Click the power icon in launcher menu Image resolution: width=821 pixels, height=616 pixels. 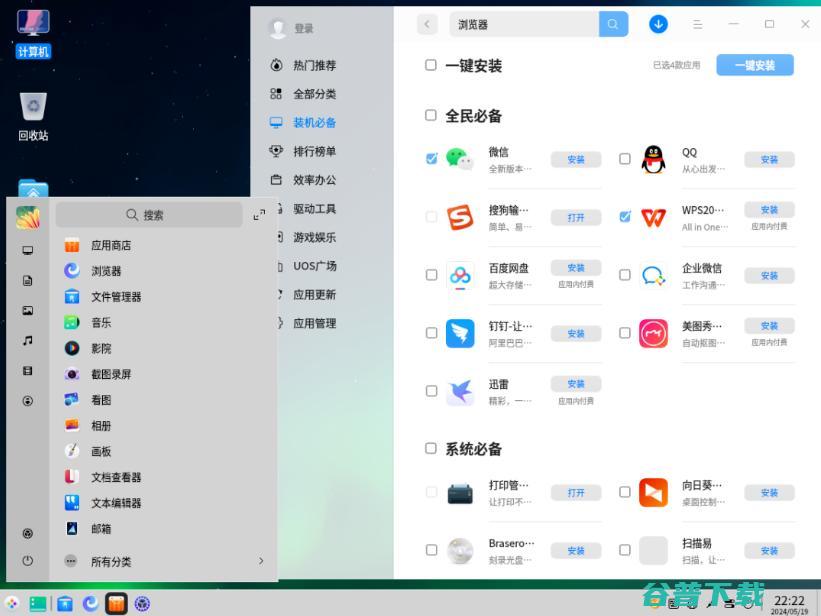27,561
